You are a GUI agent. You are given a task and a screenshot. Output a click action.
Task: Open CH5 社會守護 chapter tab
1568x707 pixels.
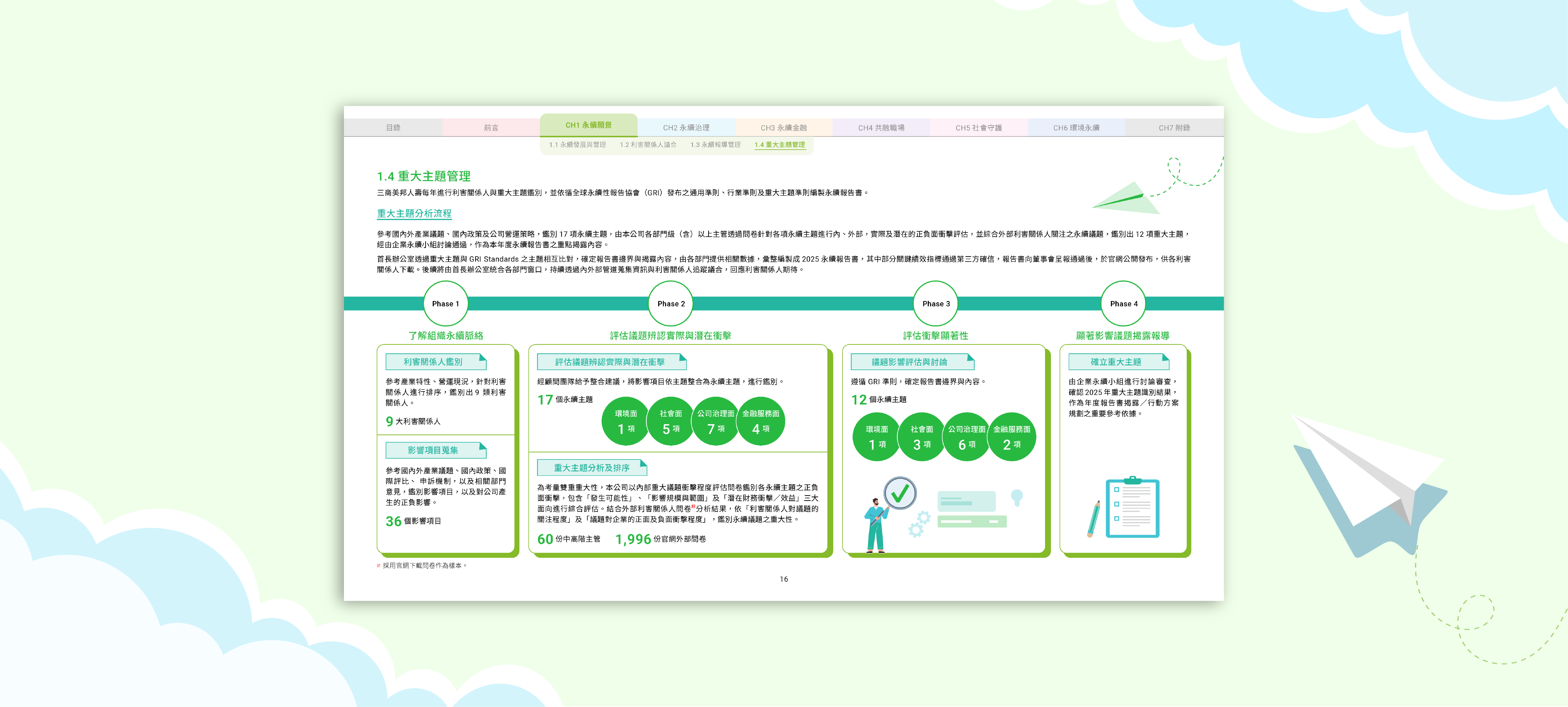pos(979,128)
